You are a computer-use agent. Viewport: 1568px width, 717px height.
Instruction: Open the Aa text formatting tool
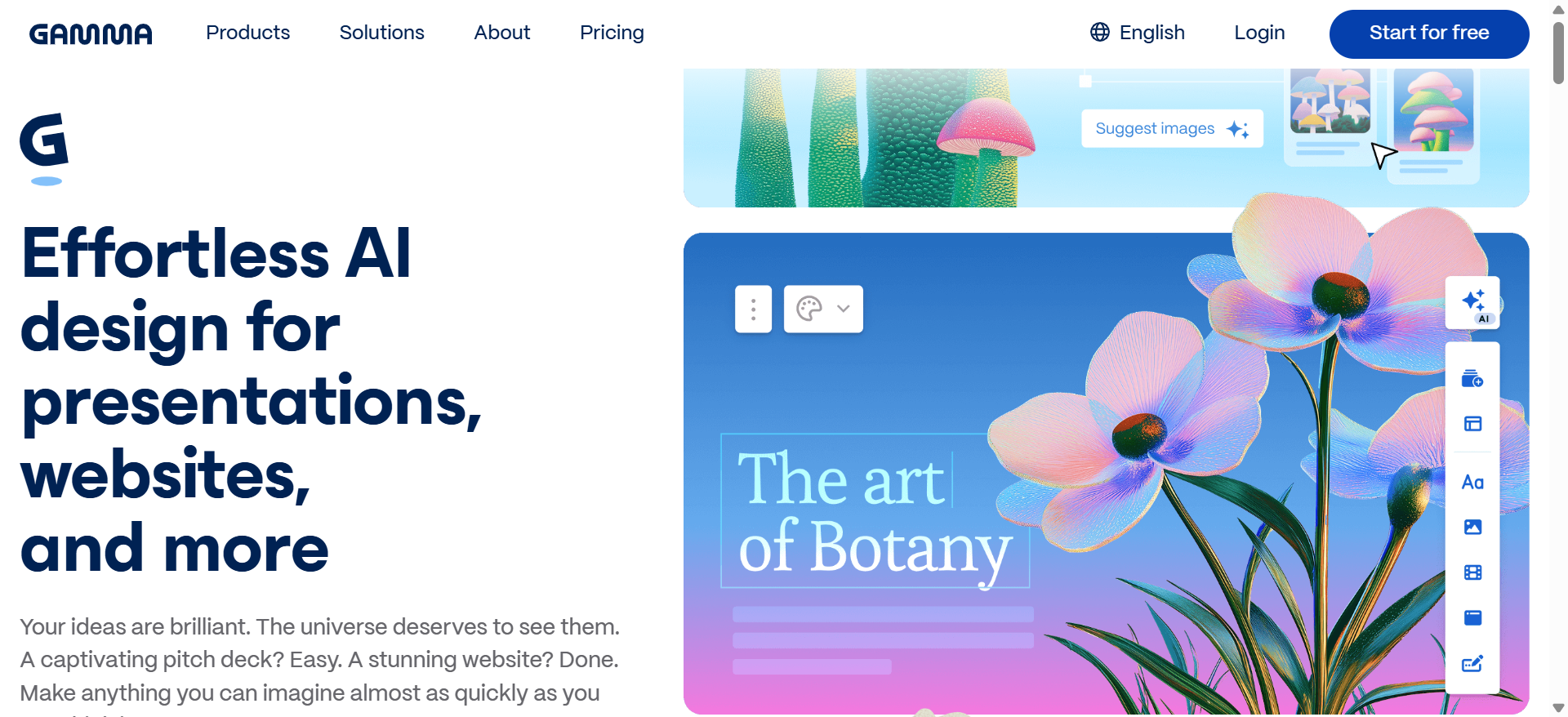coord(1472,482)
